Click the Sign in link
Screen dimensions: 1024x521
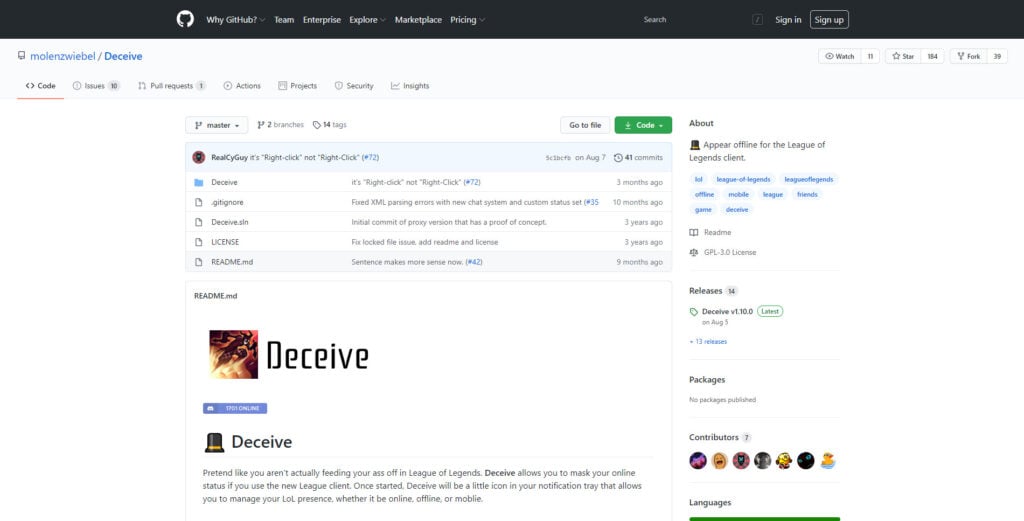click(788, 20)
